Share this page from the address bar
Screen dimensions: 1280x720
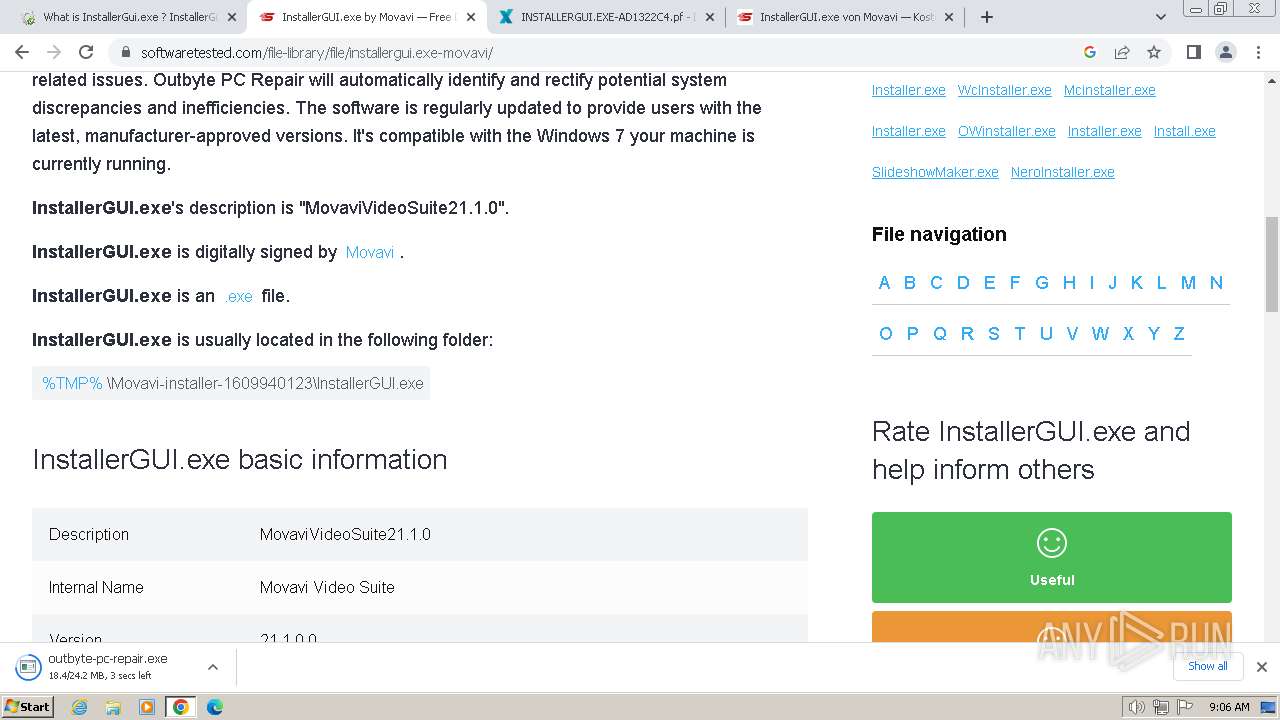(1122, 52)
